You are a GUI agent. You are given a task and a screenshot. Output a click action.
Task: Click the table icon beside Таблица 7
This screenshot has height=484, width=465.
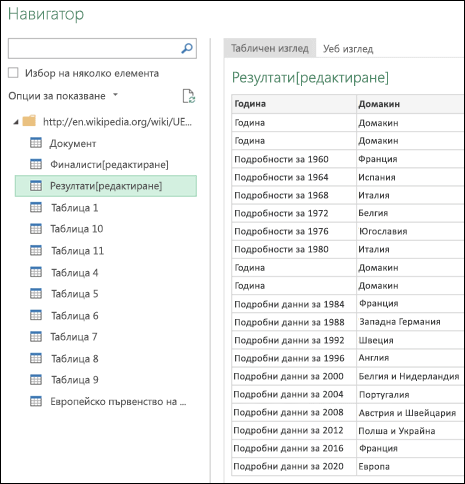coord(36,337)
